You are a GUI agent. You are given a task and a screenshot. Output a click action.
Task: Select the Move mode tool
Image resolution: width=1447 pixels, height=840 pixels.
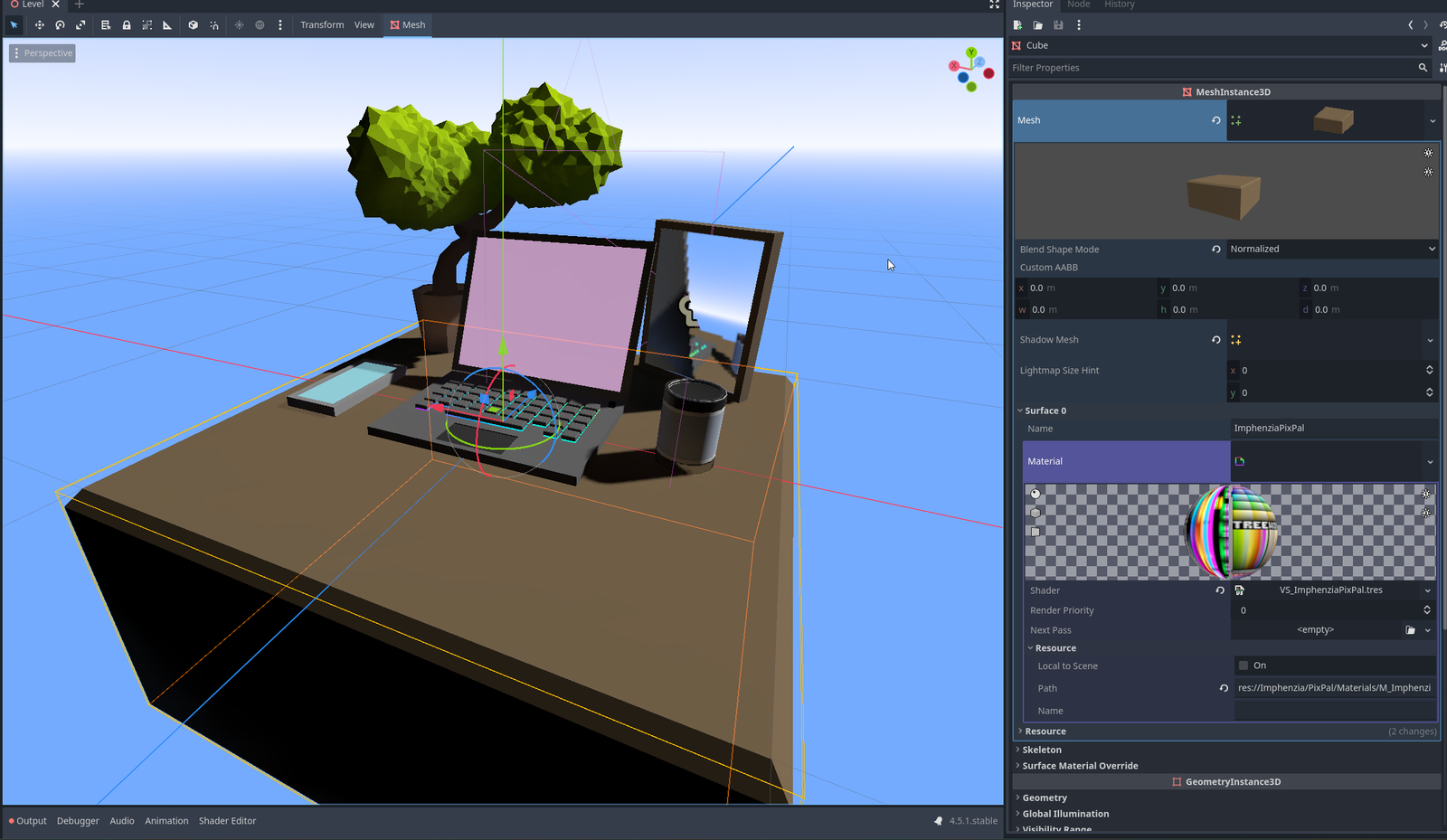(39, 25)
